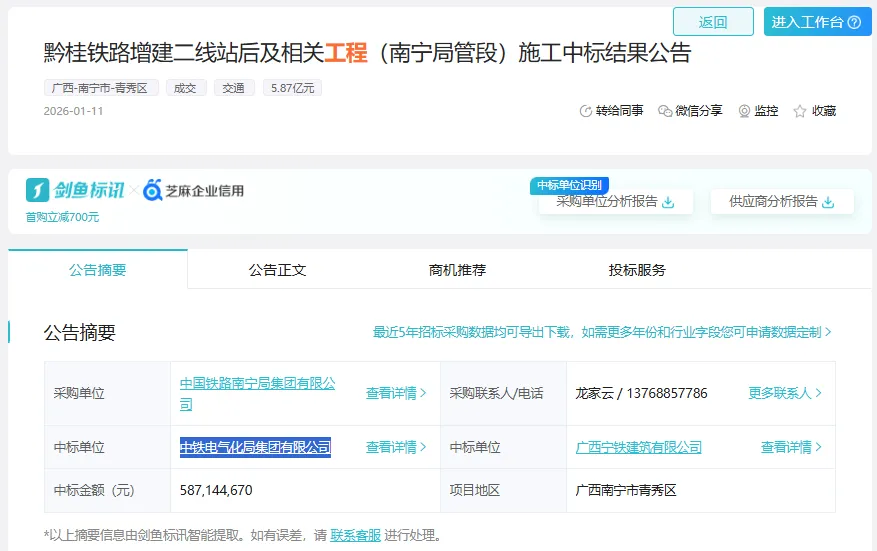The height and width of the screenshot is (551, 877).
Task: Click the 监控 monitor icon
Action: [x=744, y=111]
